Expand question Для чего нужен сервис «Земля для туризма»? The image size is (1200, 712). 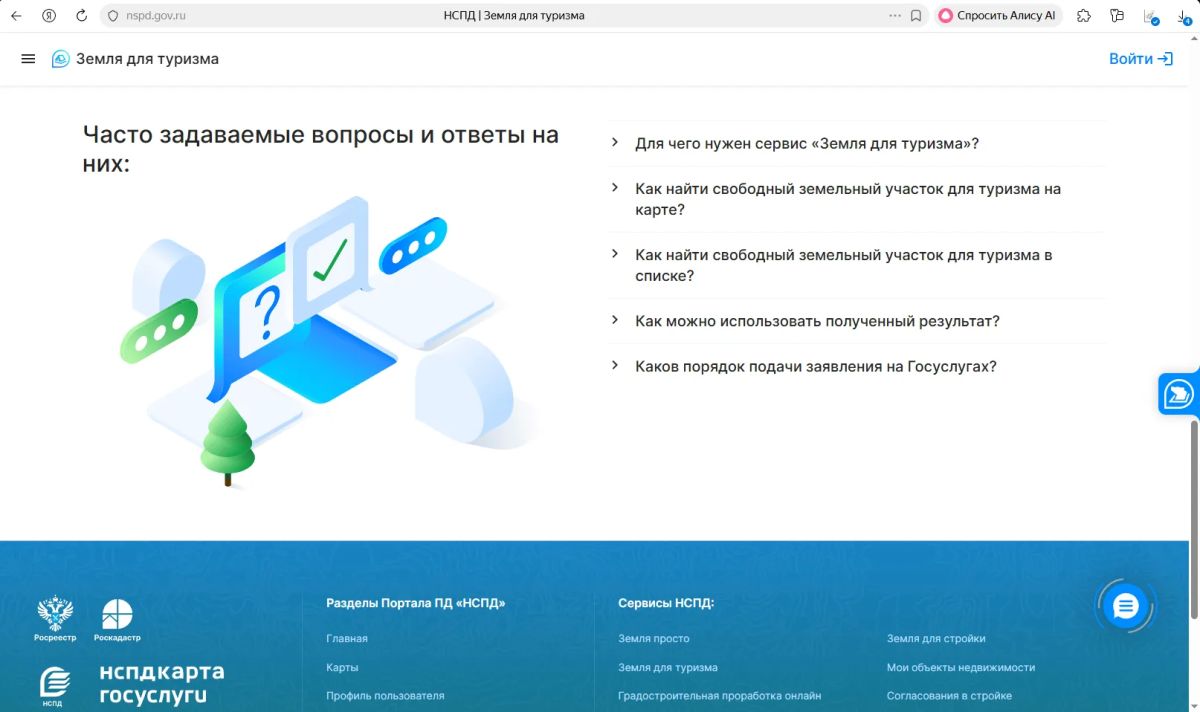tap(859, 144)
